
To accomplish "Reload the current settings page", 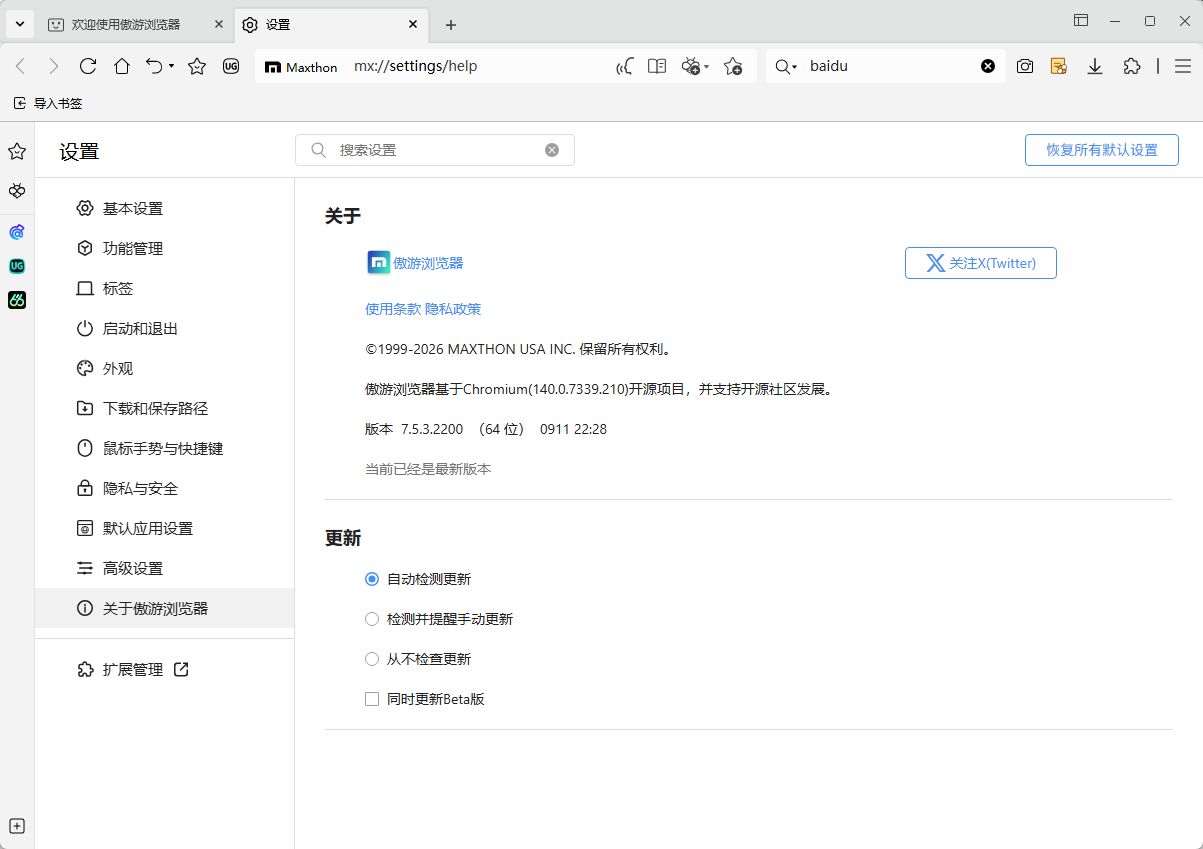I will click(88, 66).
